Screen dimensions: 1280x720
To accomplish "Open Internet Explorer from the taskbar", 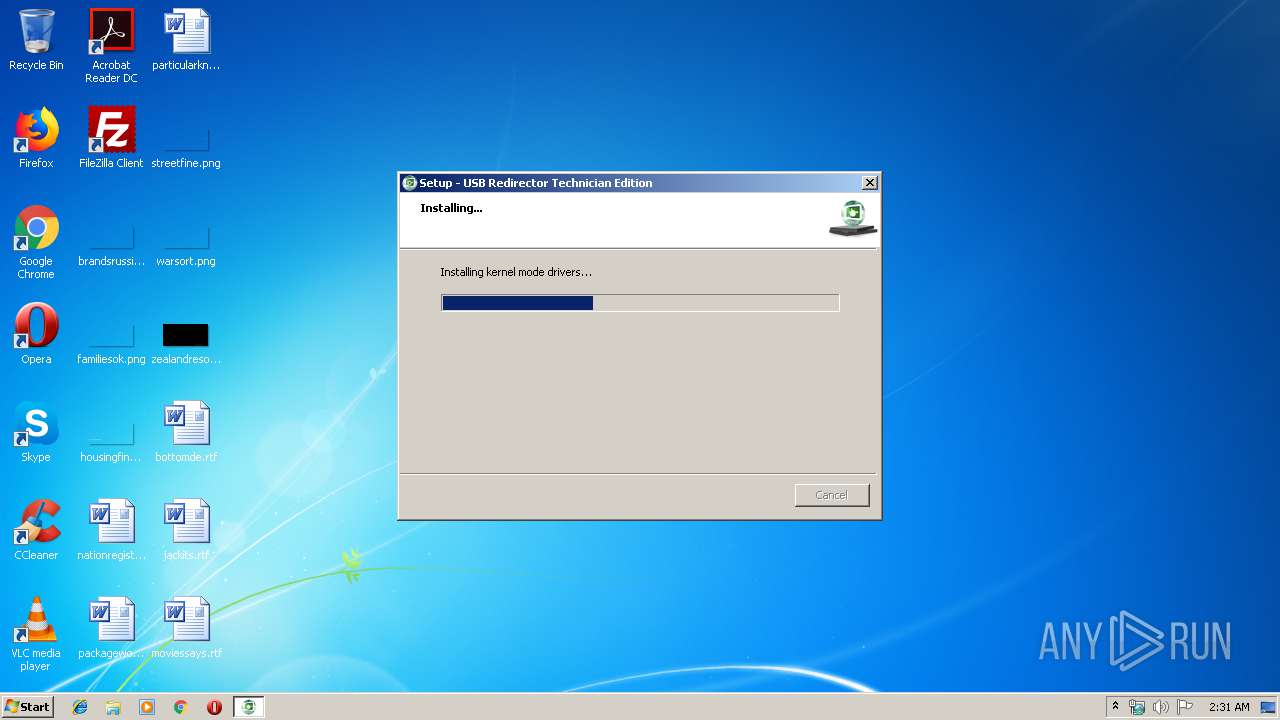I will (x=80, y=707).
